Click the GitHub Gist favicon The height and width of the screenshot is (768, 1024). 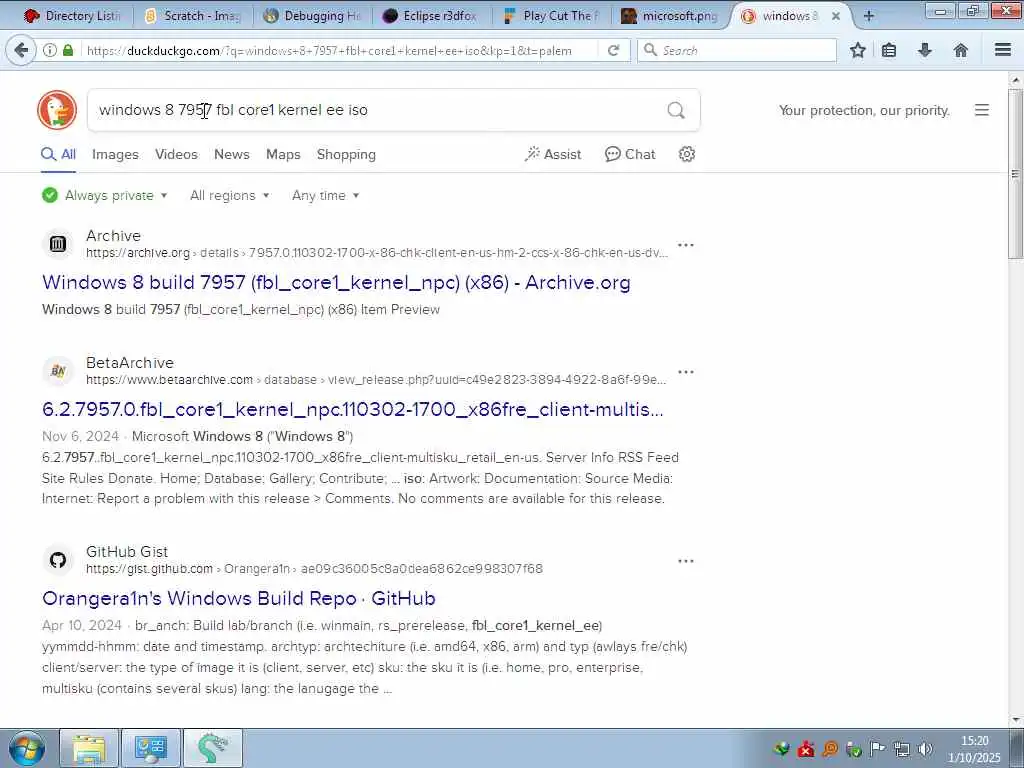pyautogui.click(x=58, y=560)
